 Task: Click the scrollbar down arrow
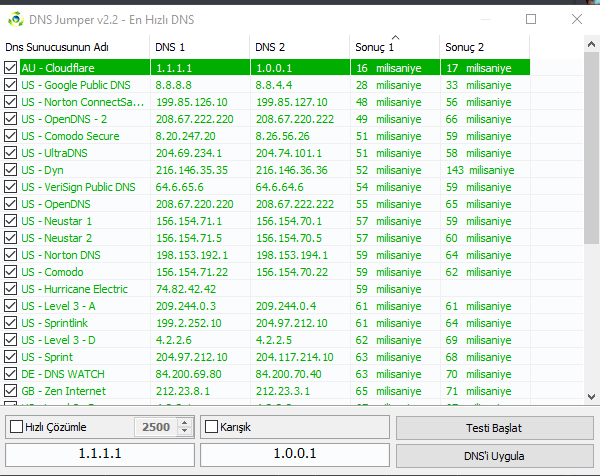[x=591, y=397]
